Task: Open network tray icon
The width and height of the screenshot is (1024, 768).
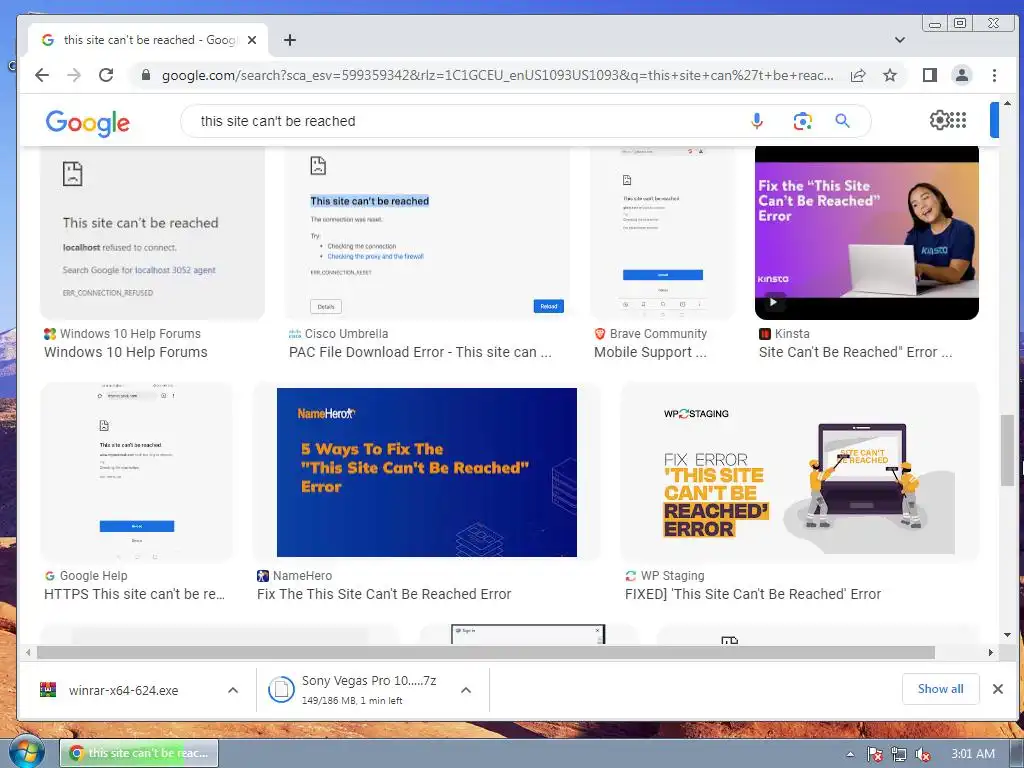Action: point(899,754)
